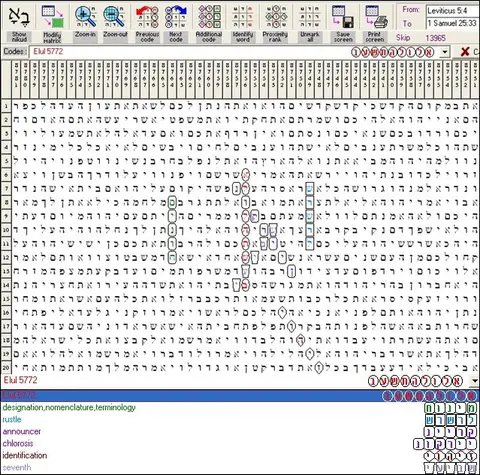Click the To field 1 Samuel 25:33
Viewport: 480px width, 475px height.
(452, 23)
